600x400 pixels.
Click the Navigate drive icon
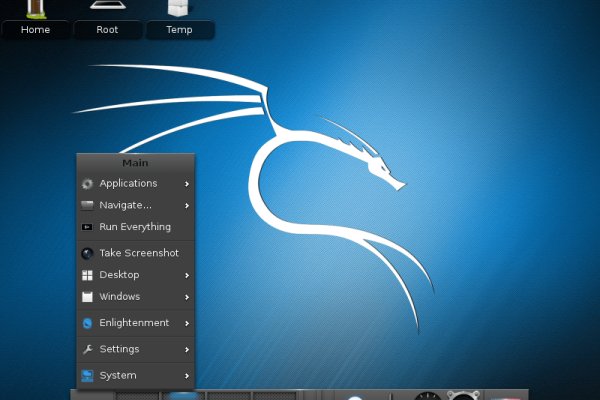coord(88,205)
